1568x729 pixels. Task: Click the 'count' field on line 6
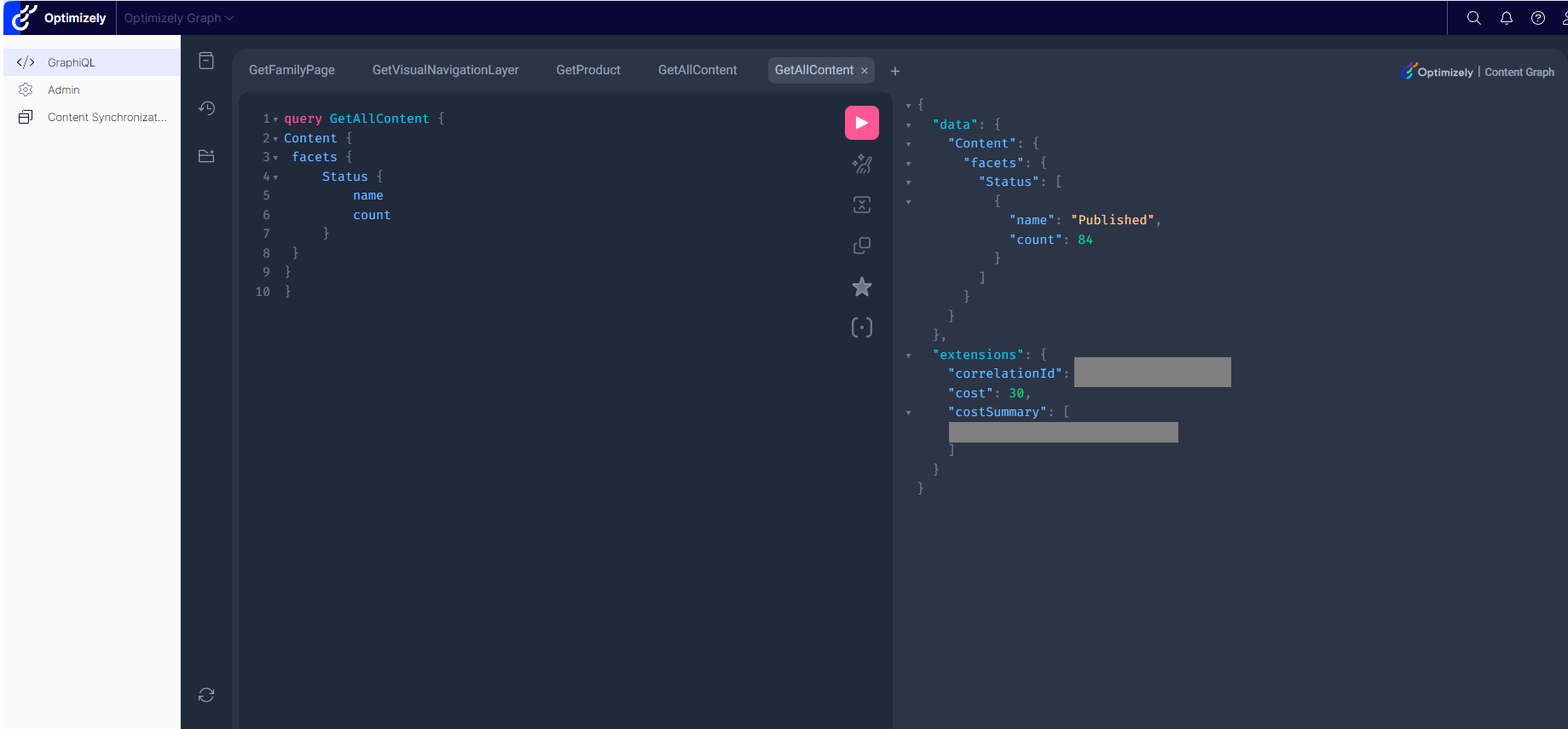(372, 215)
